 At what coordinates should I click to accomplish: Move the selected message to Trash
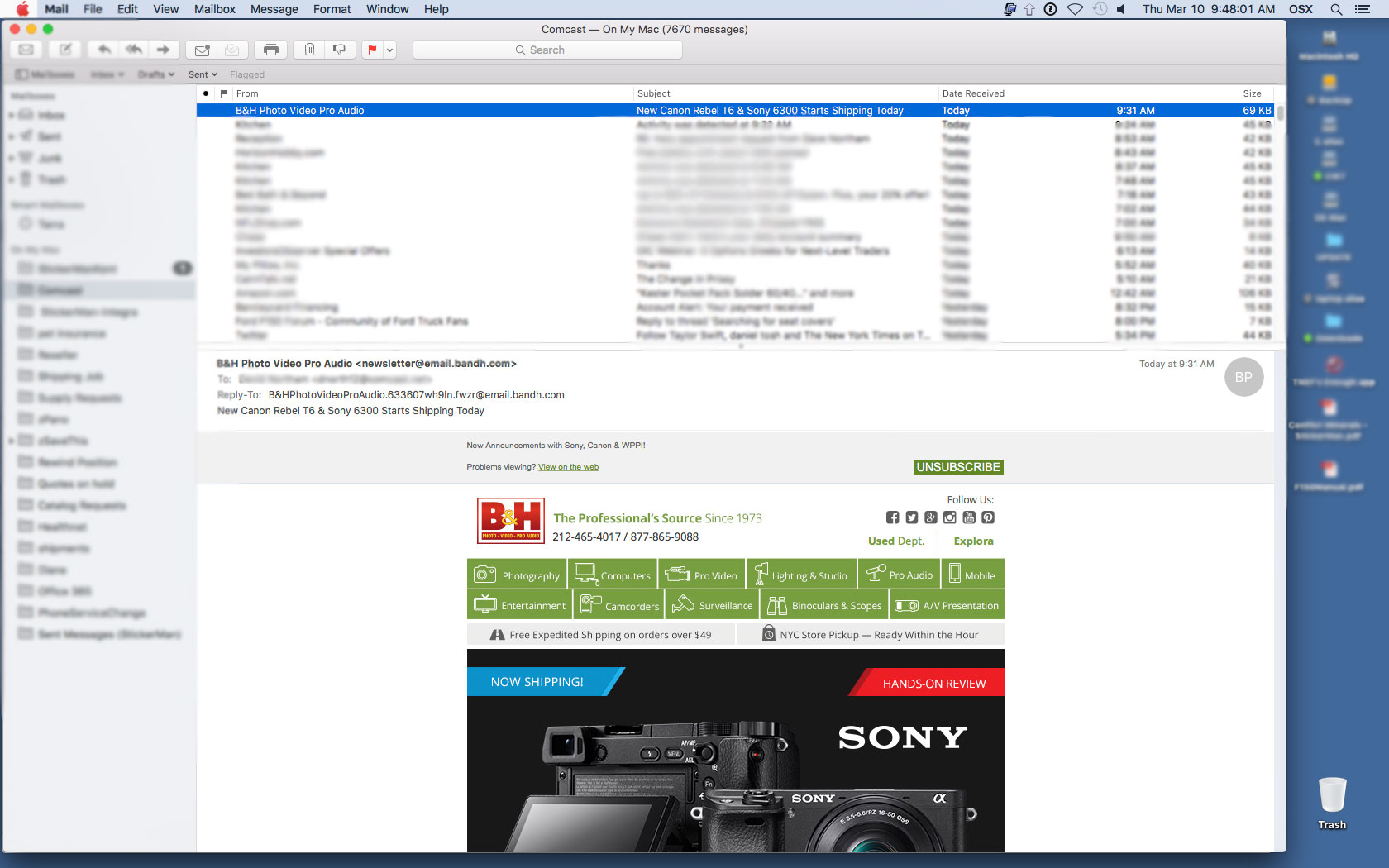coord(309,50)
